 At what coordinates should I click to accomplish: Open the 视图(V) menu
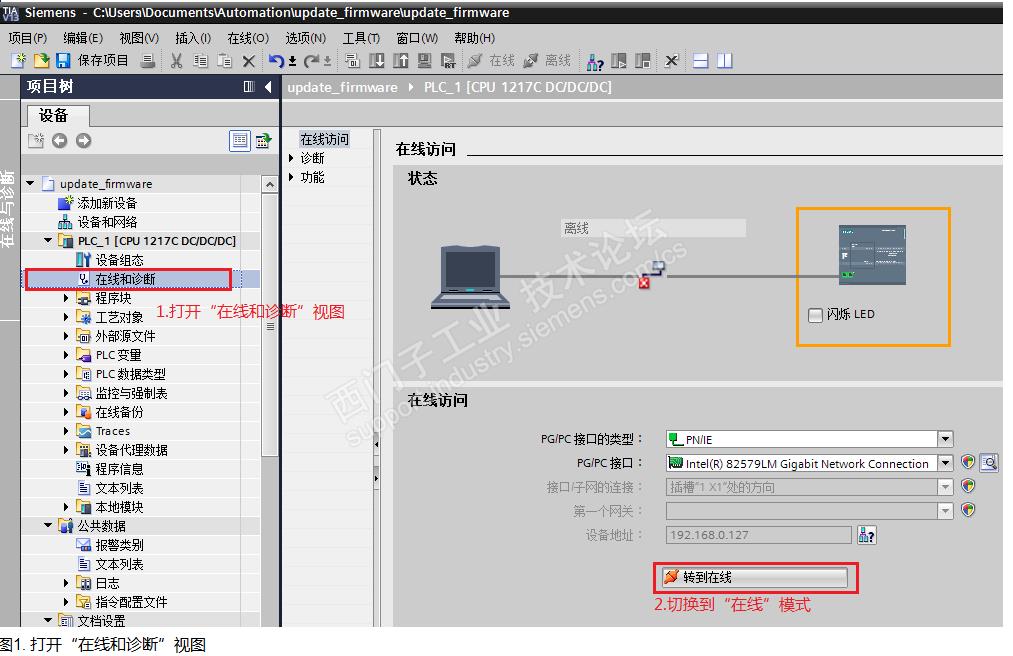click(139, 38)
